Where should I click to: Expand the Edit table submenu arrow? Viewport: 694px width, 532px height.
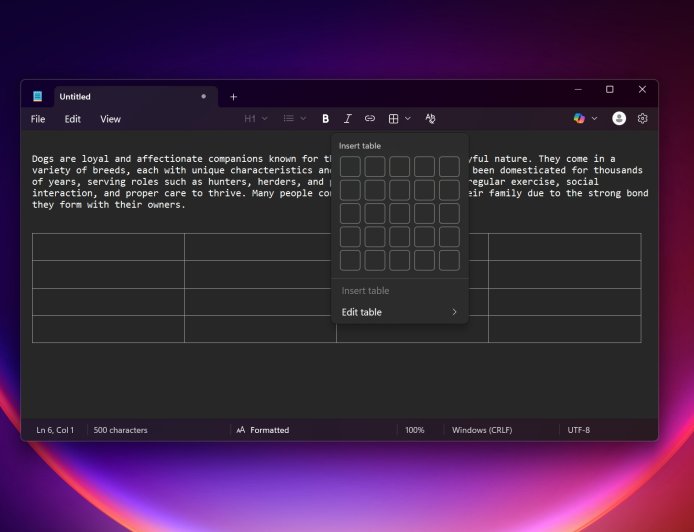(x=454, y=312)
